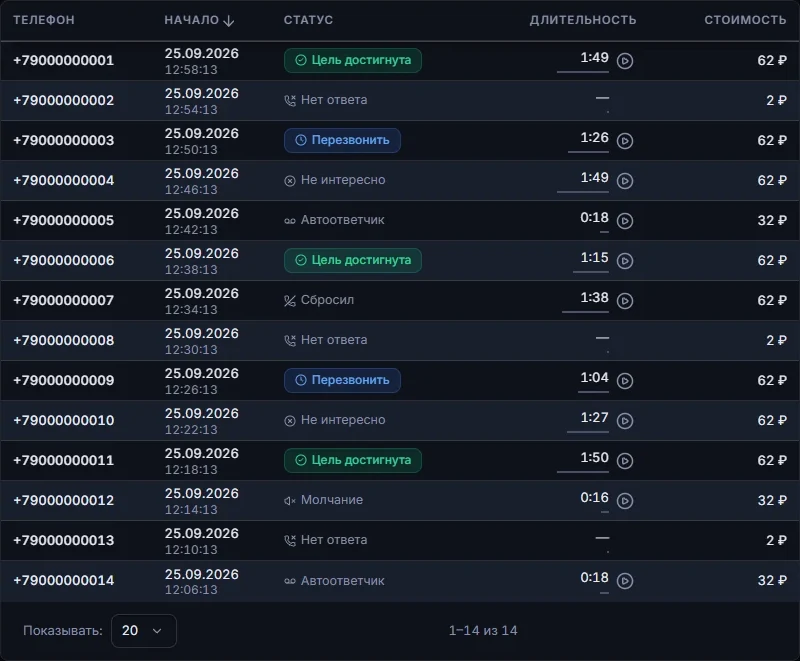Click the Статус column header
Viewport: 800px width, 661px height.
click(308, 20)
